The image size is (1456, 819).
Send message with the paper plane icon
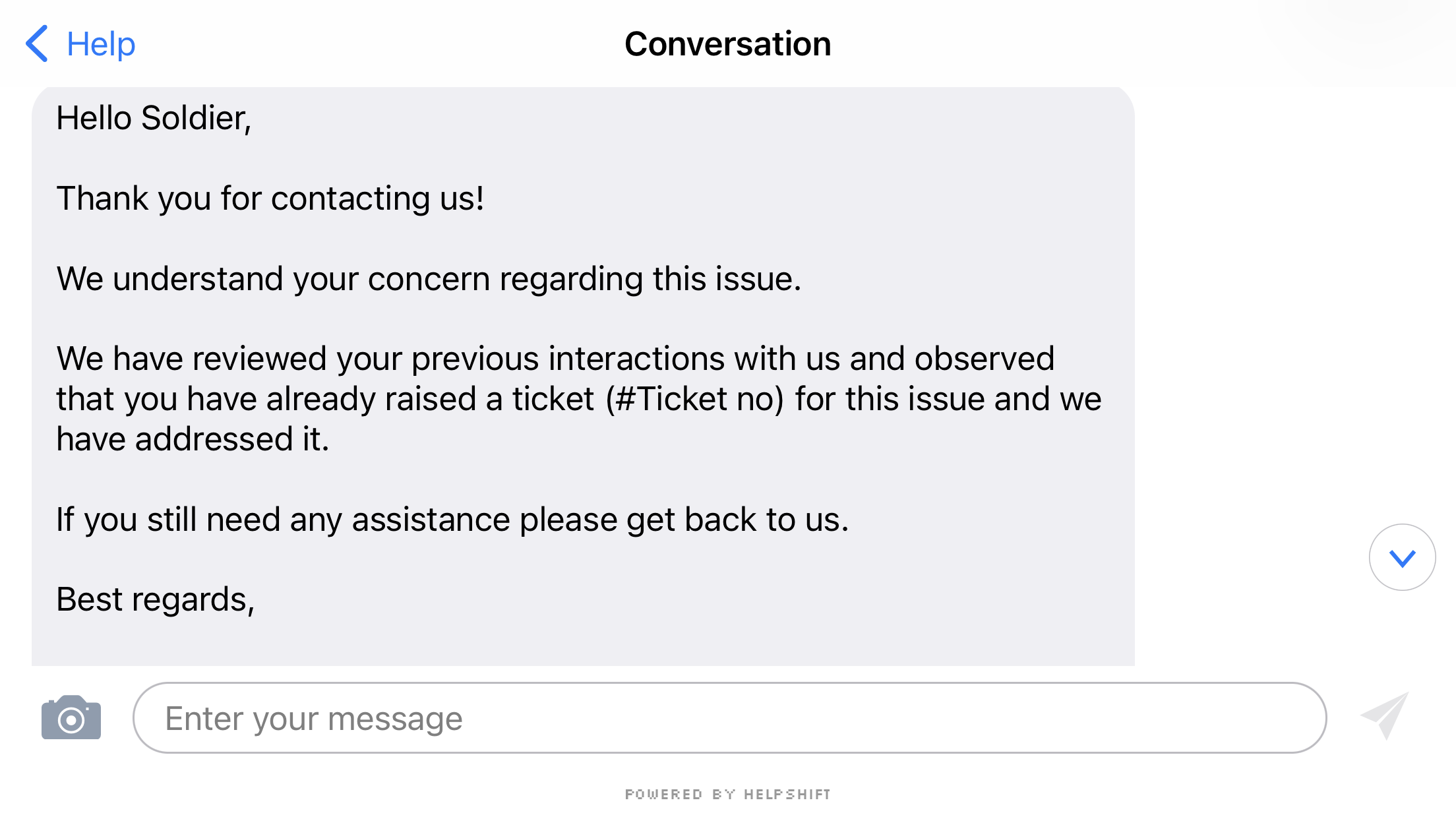point(1385,716)
